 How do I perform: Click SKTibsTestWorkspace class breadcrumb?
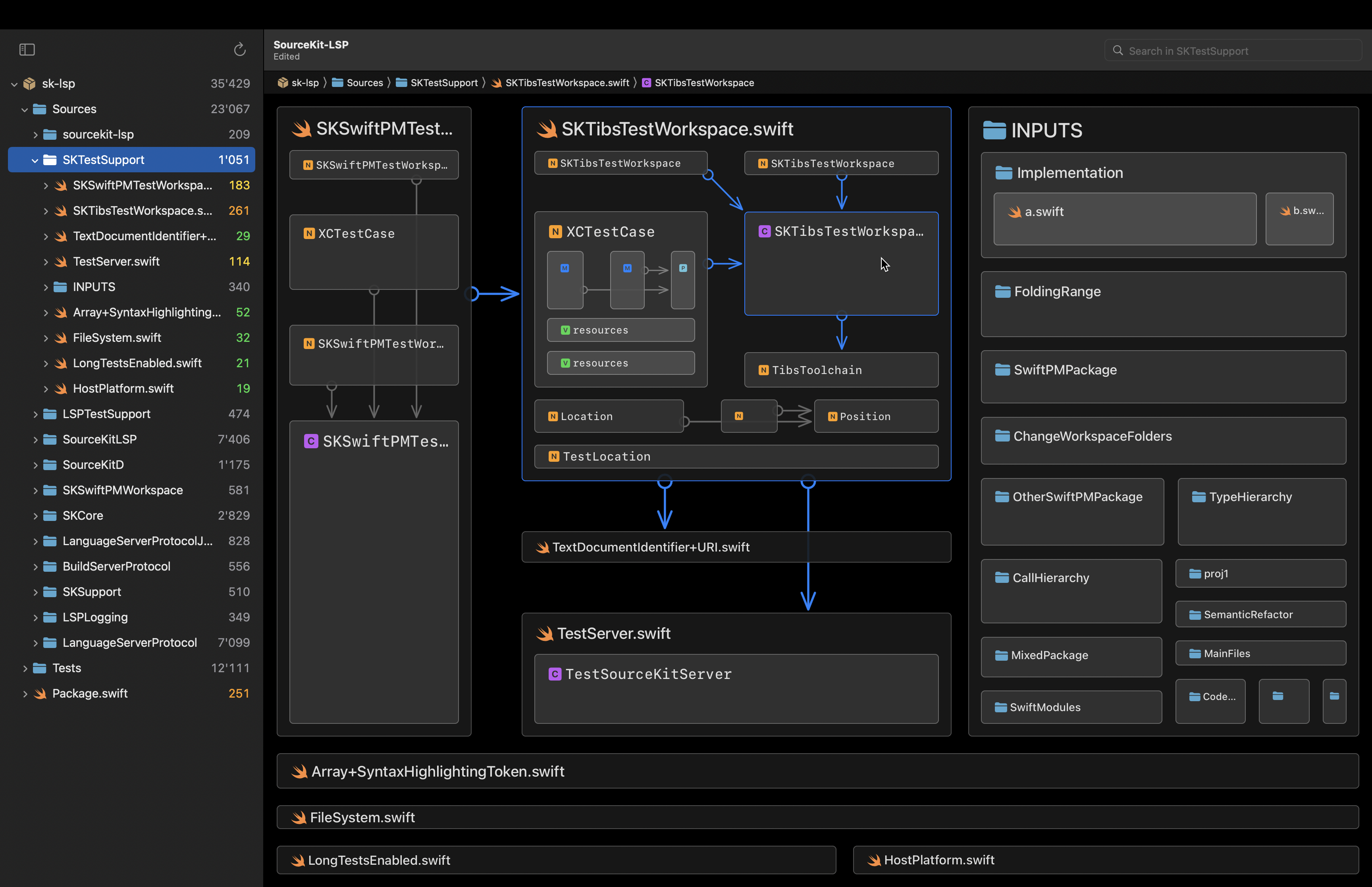698,83
